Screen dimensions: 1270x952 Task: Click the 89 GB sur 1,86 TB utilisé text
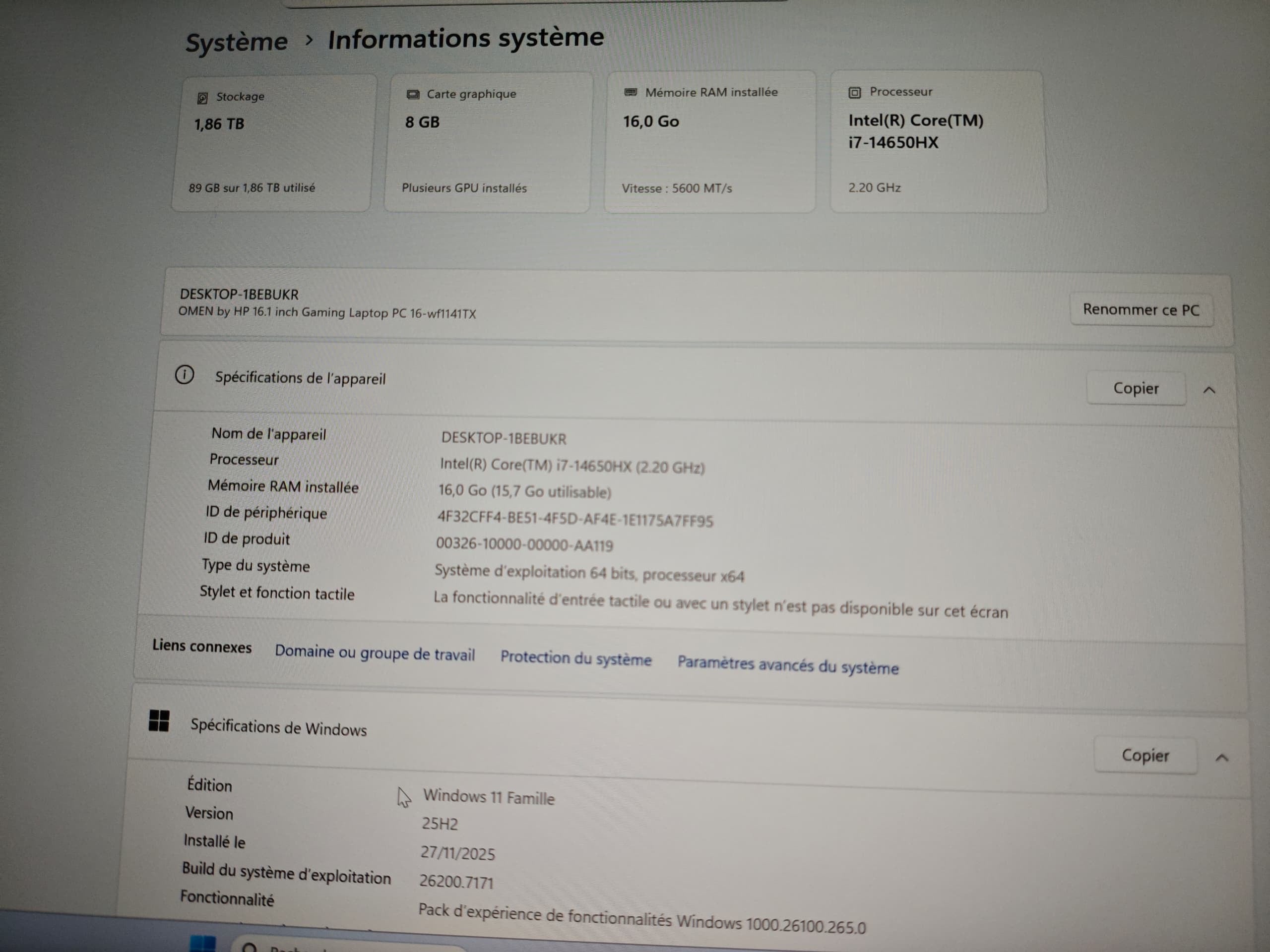(x=252, y=187)
